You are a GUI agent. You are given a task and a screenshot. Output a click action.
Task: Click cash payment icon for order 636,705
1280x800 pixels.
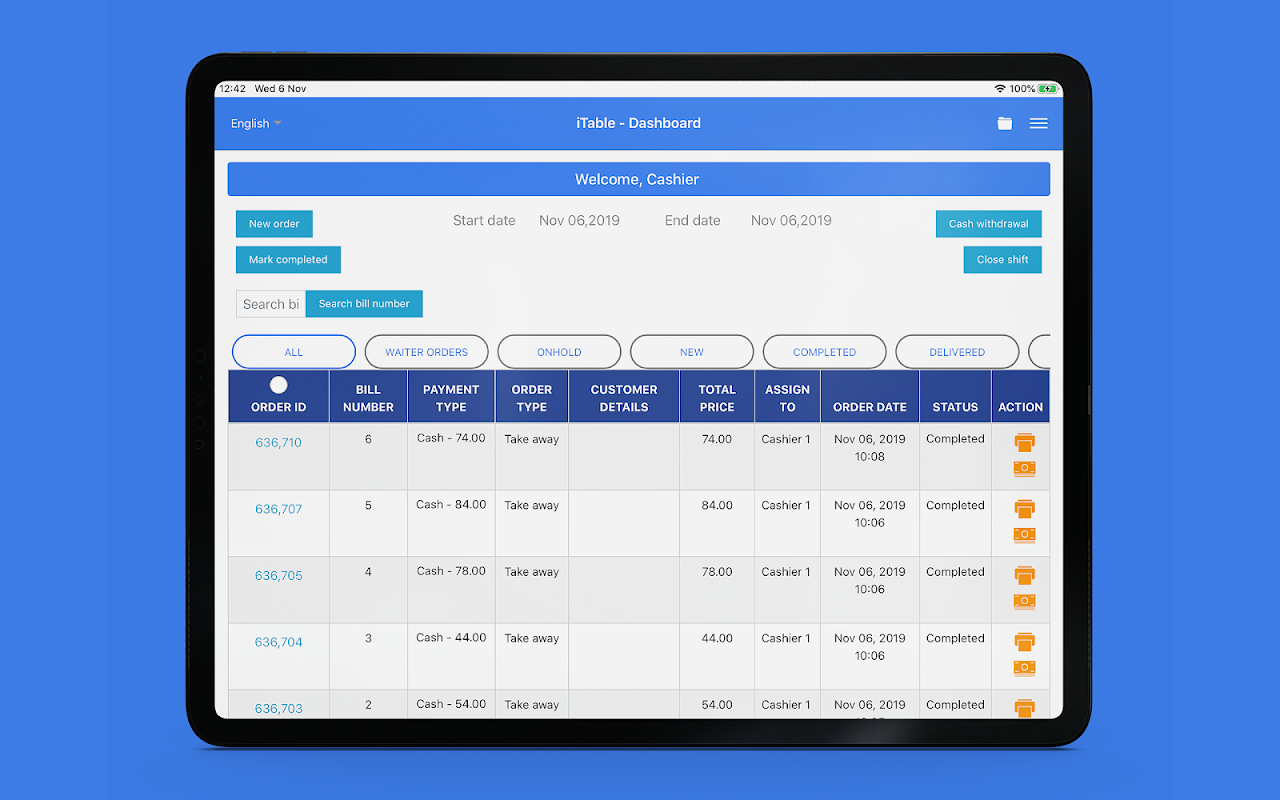(x=1024, y=601)
